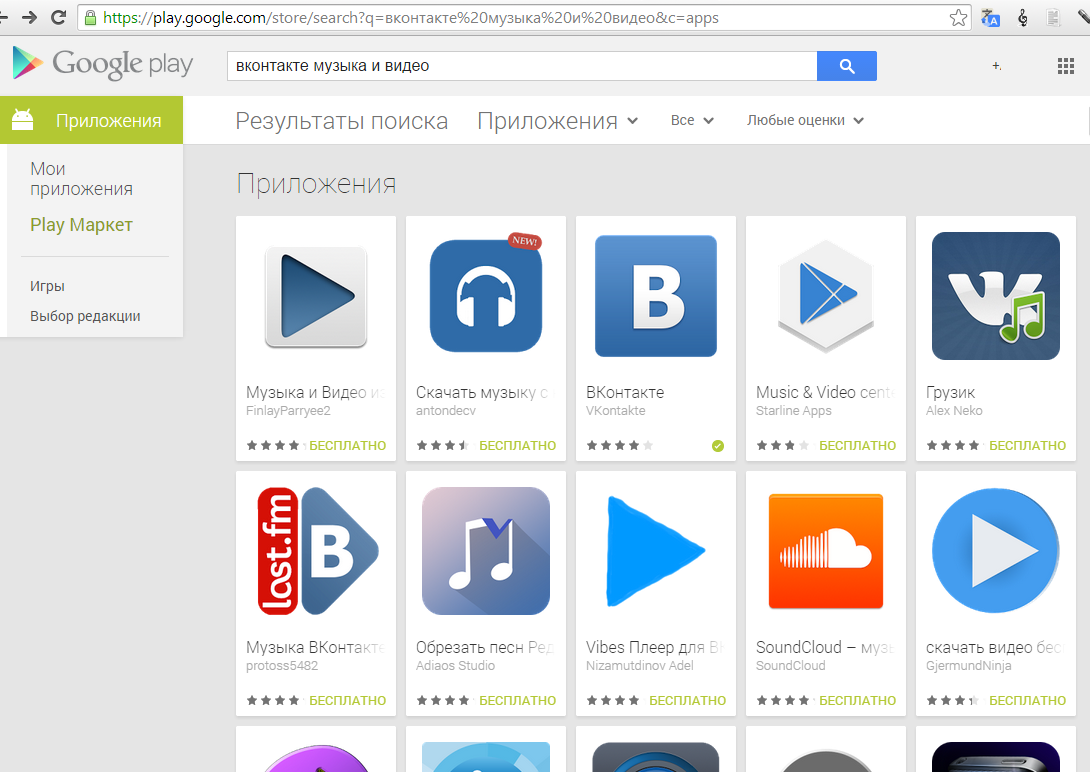Click the SoundCloud developer name
This screenshot has width=1090, height=772.
tap(790, 666)
